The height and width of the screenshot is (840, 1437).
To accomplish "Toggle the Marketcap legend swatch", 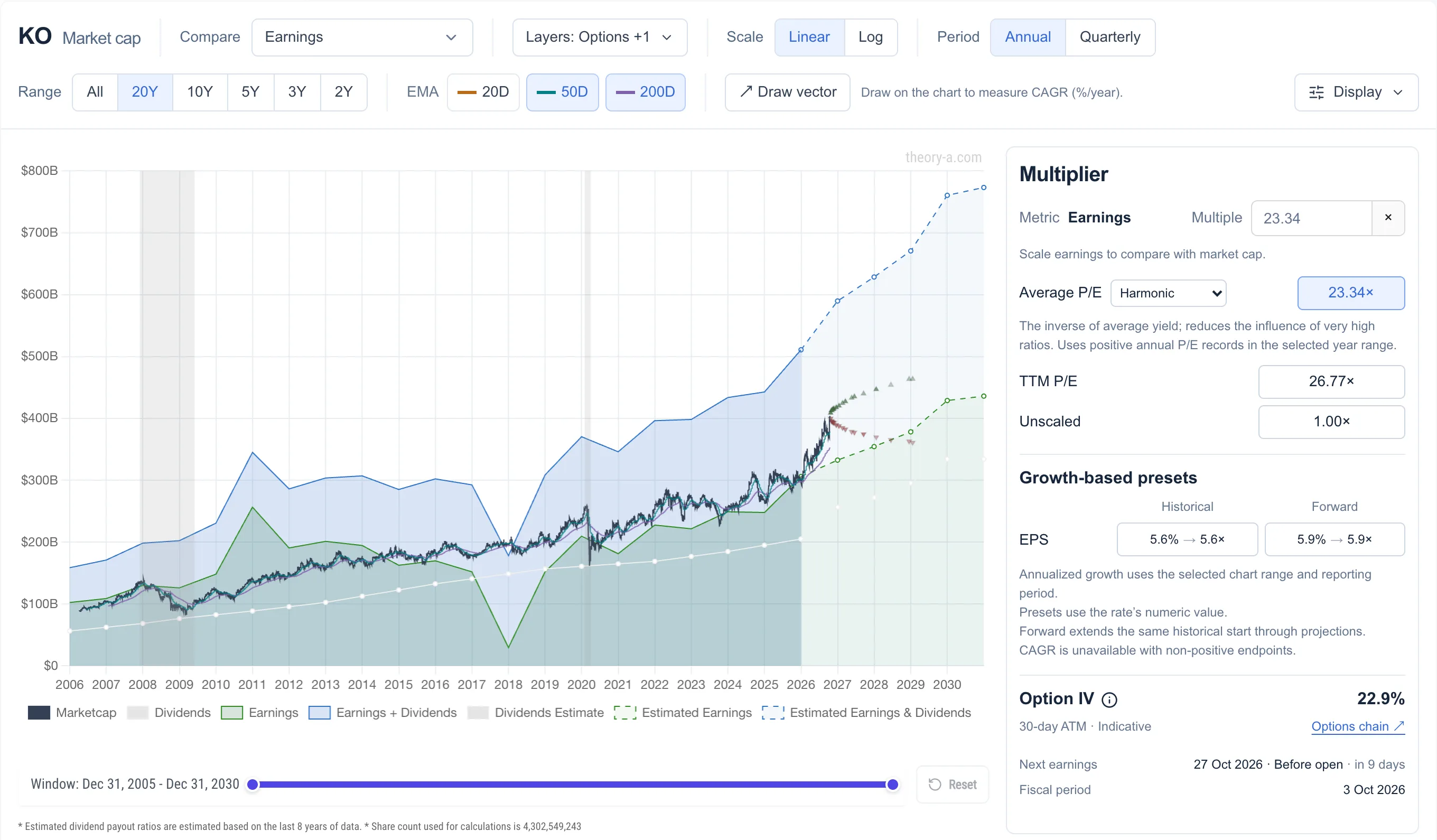I will point(39,713).
